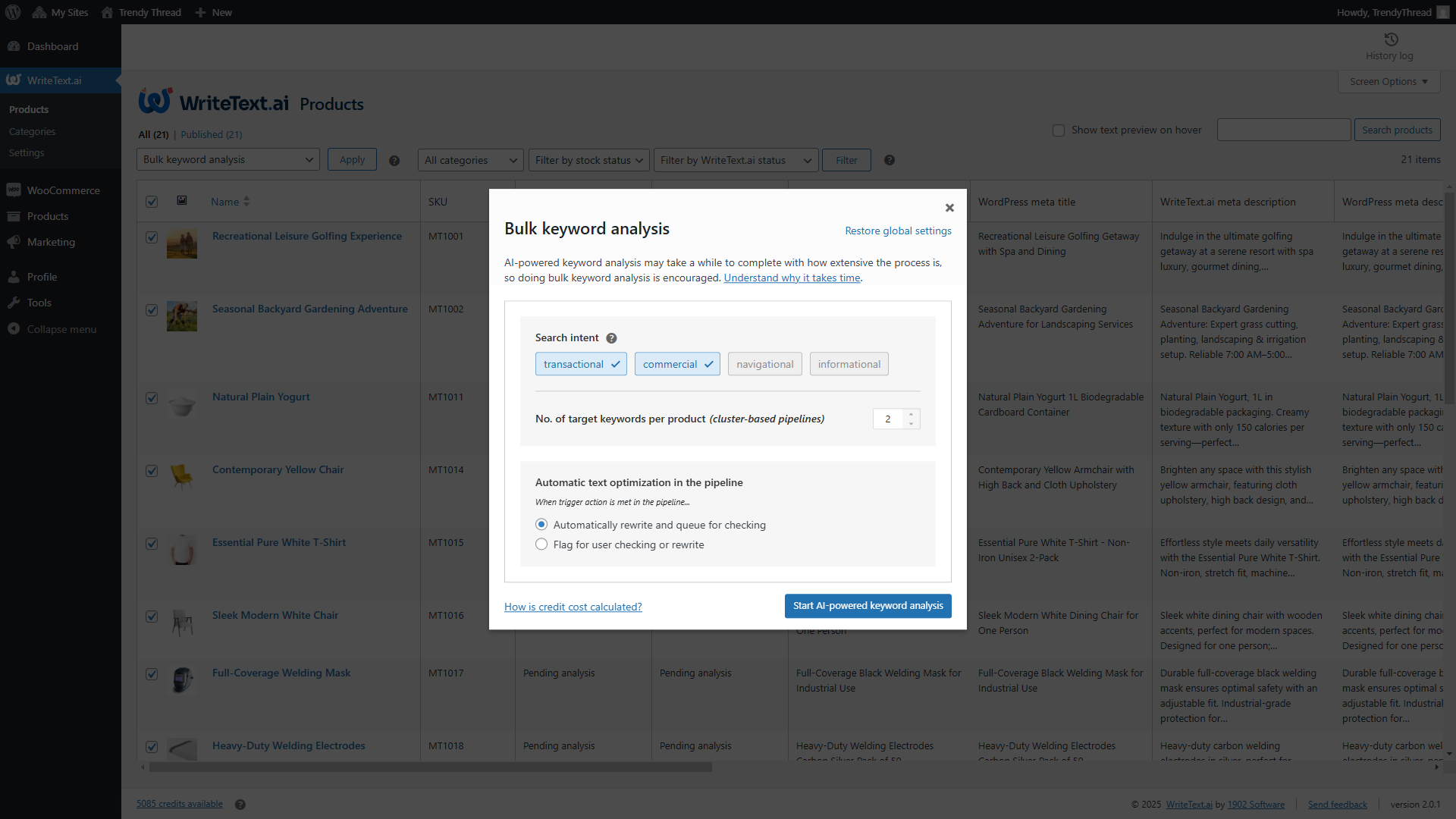Deselect transactional search intent
This screenshot has width=1456, height=819.
(581, 364)
